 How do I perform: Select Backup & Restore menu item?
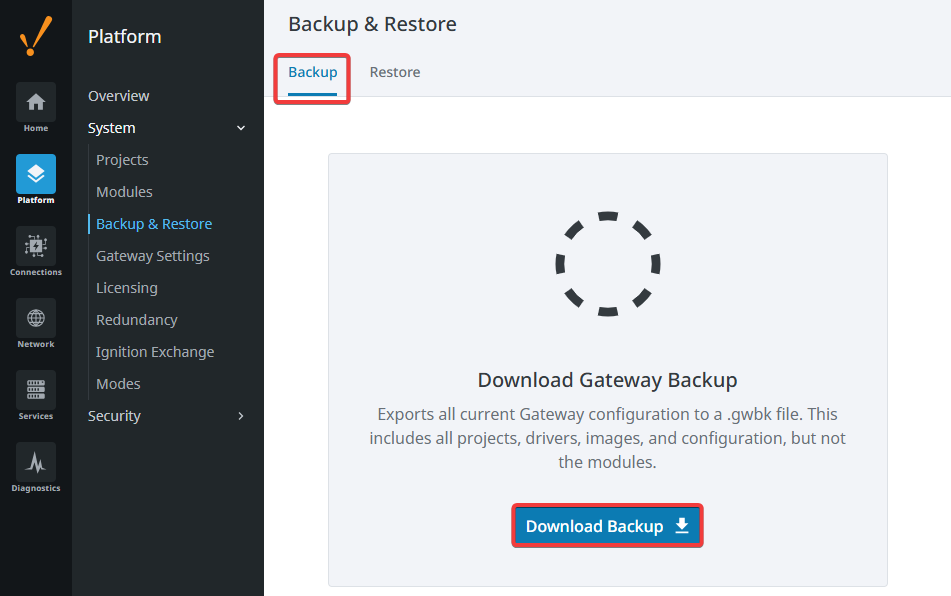(154, 224)
